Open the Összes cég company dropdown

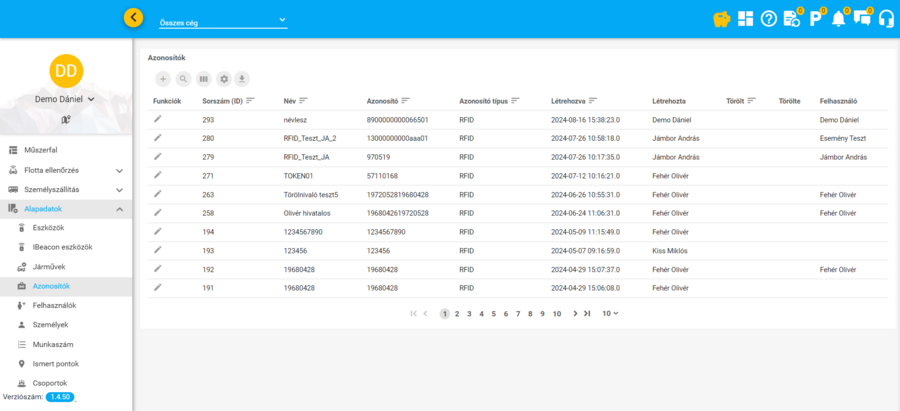[x=222, y=19]
